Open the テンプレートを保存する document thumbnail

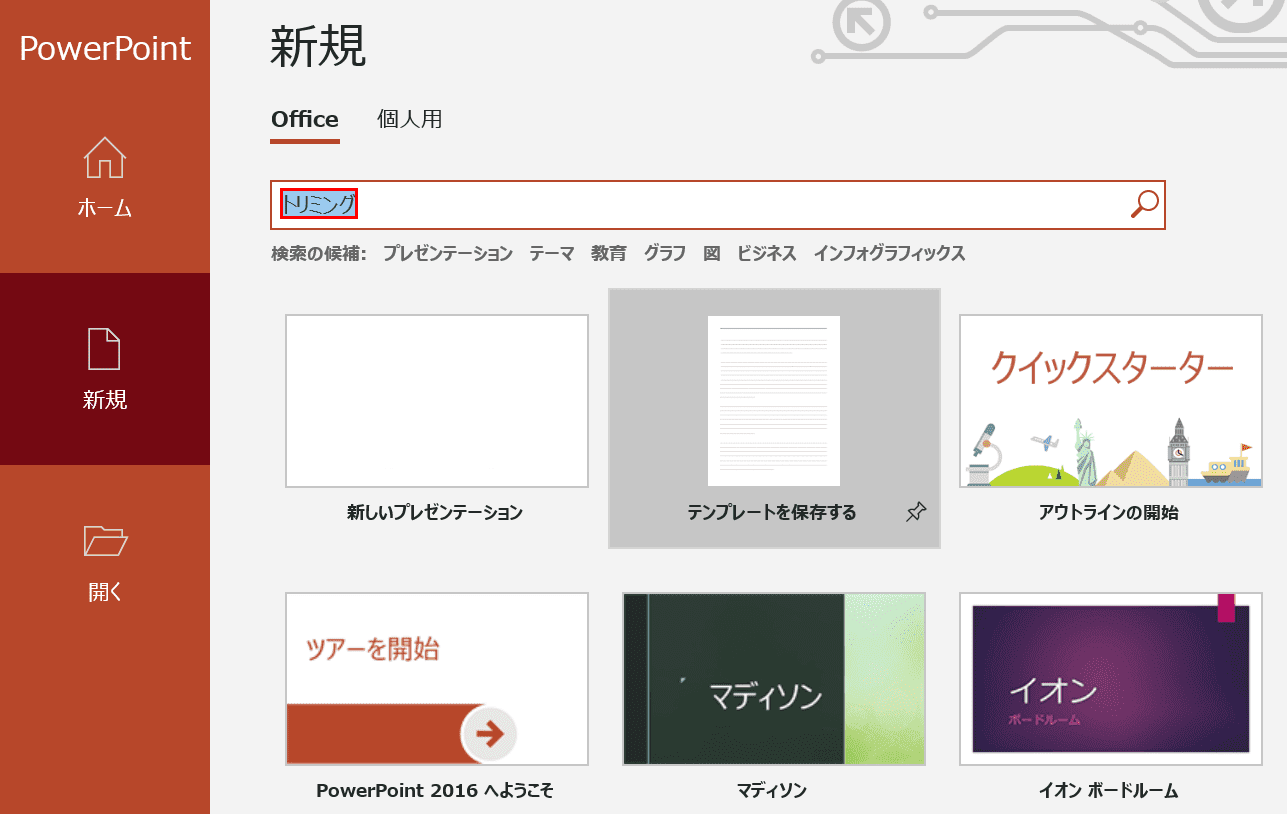coord(774,401)
